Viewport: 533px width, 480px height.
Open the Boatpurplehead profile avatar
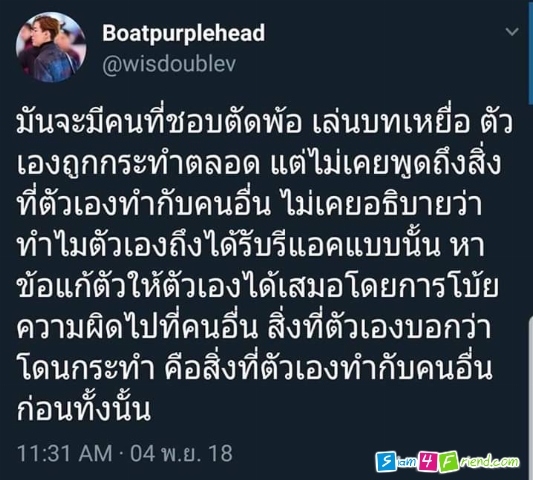(x=51, y=47)
